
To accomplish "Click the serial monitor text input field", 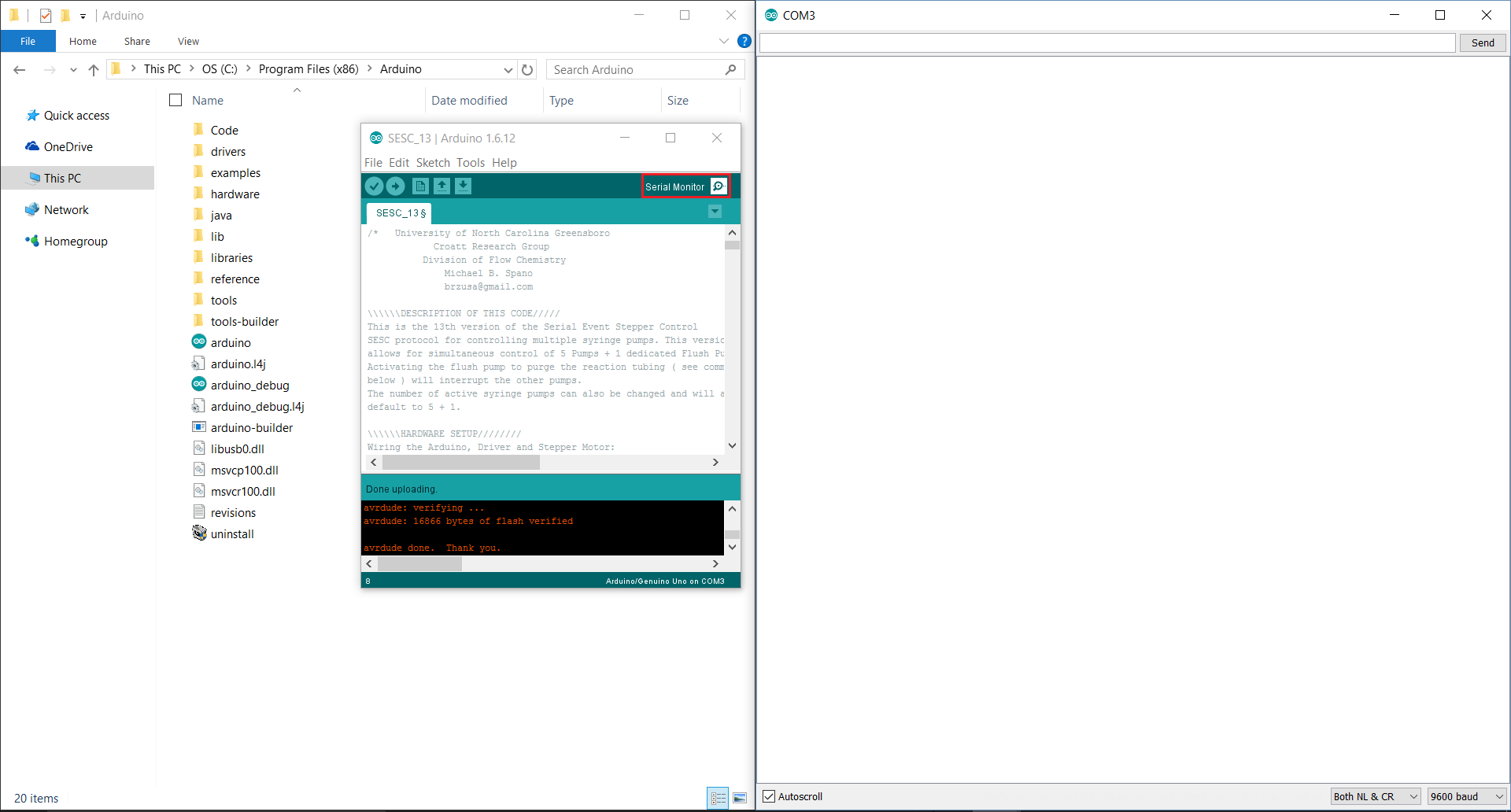I will pos(1106,43).
